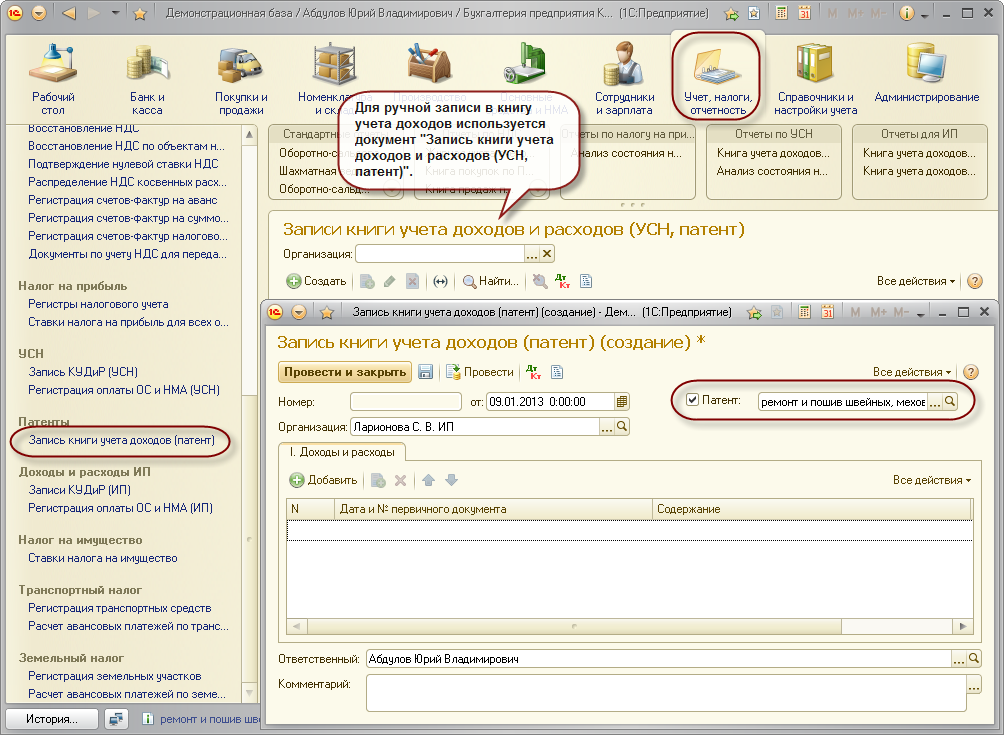Open the calendar icon in main title bar
The height and width of the screenshot is (735, 1004).
click(x=805, y=13)
